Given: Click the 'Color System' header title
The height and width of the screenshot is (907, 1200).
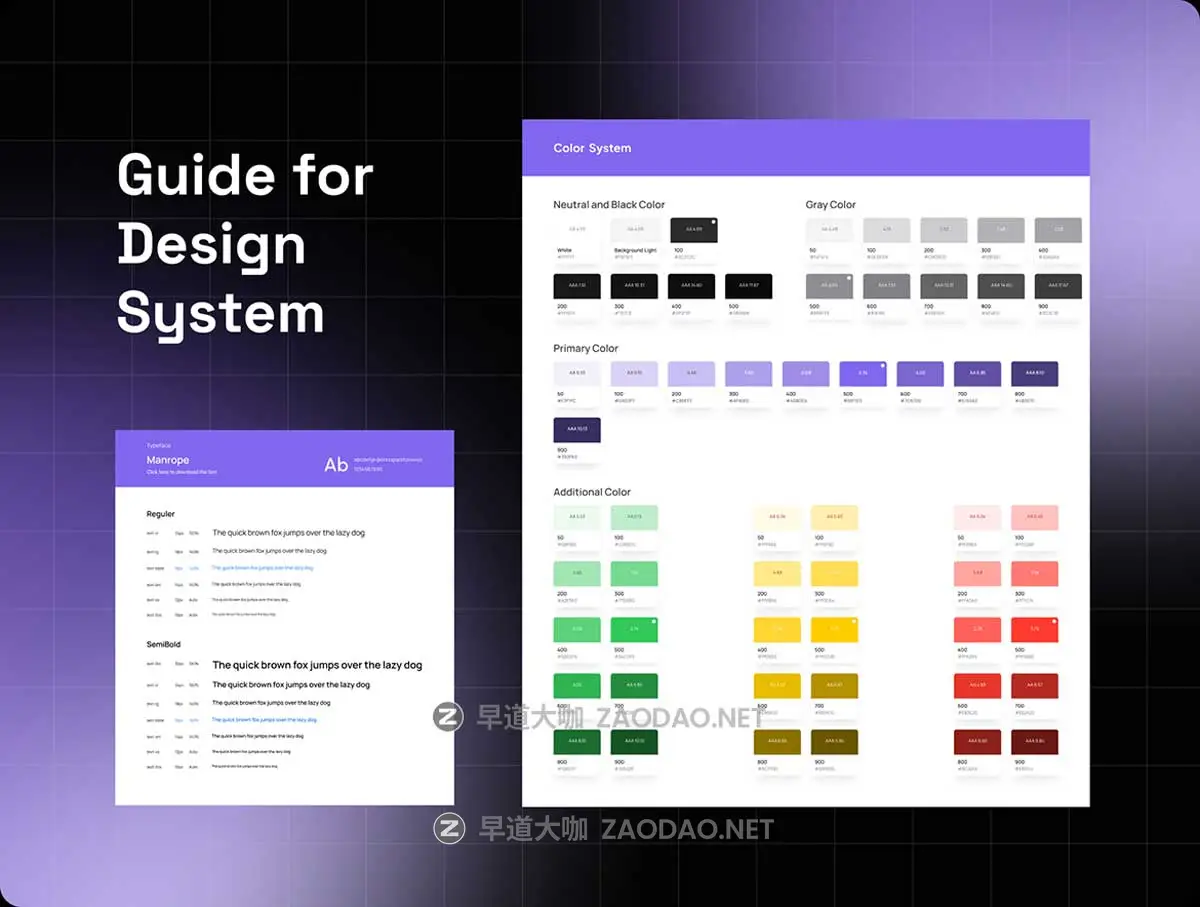Looking at the screenshot, I should (x=592, y=148).
